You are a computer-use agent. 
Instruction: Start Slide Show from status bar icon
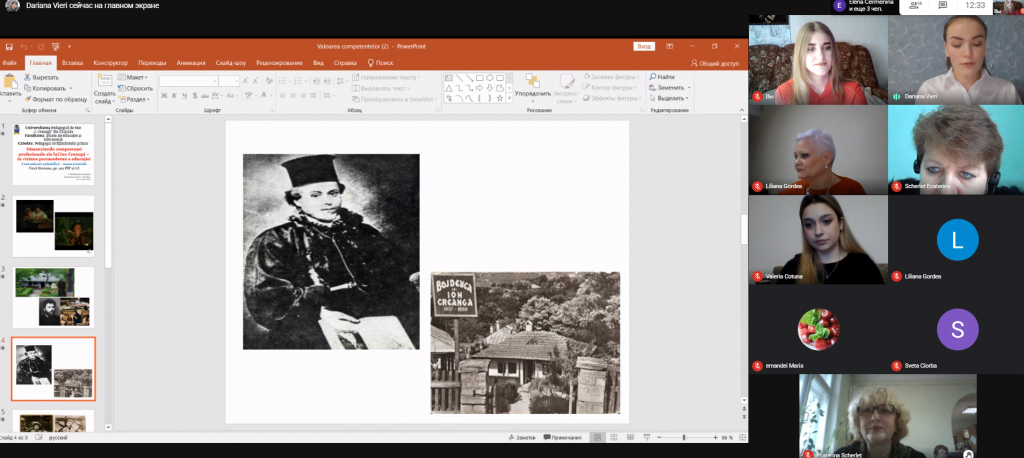[x=647, y=437]
